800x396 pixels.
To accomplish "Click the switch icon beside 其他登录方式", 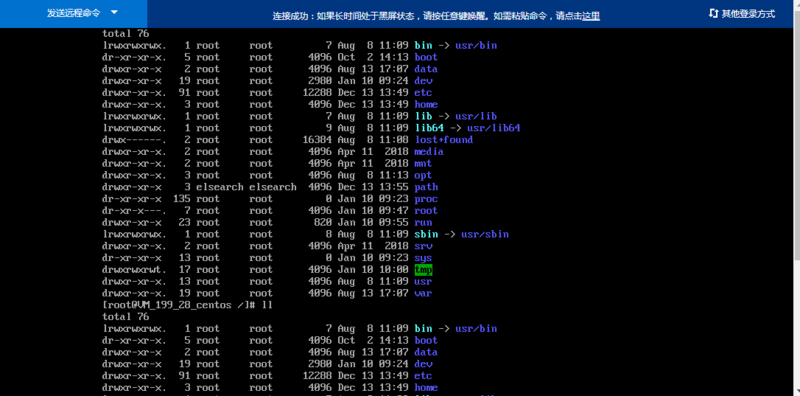I will [x=713, y=14].
